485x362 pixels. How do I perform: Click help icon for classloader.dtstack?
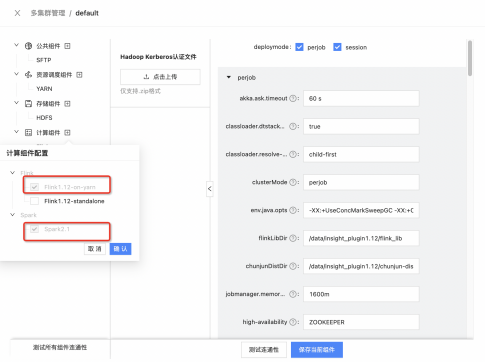coord(293,126)
